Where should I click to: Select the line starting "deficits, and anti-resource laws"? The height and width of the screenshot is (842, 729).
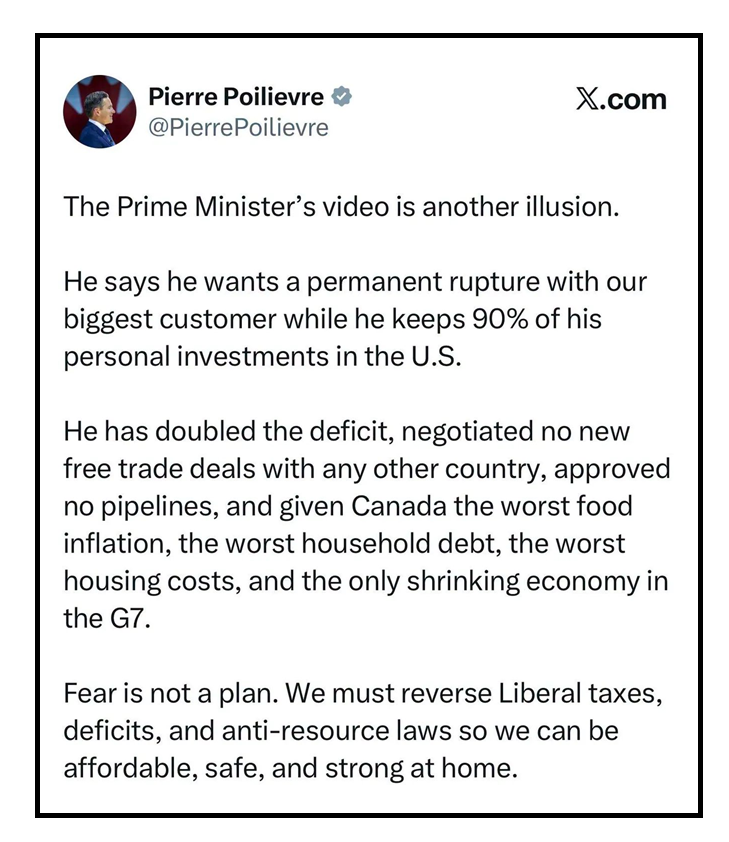point(341,732)
